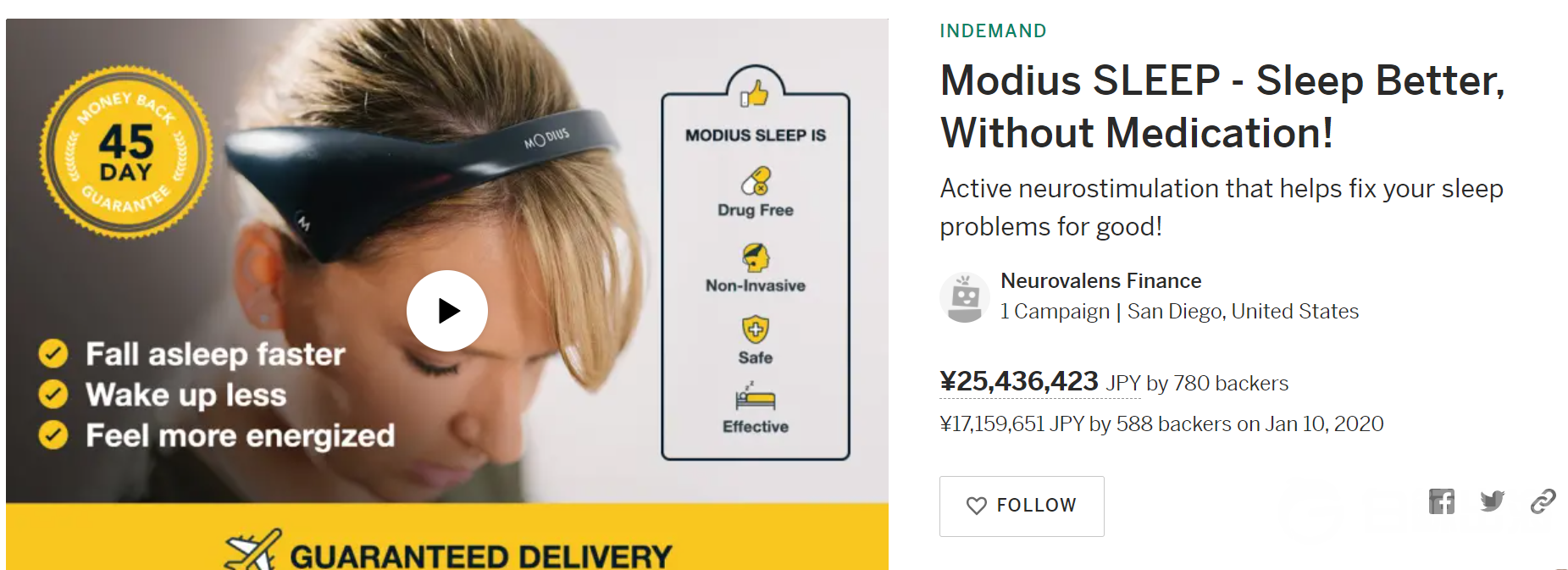Click the Guaranteed Delivery airplane icon
This screenshot has width=1568, height=570.
tap(252, 551)
